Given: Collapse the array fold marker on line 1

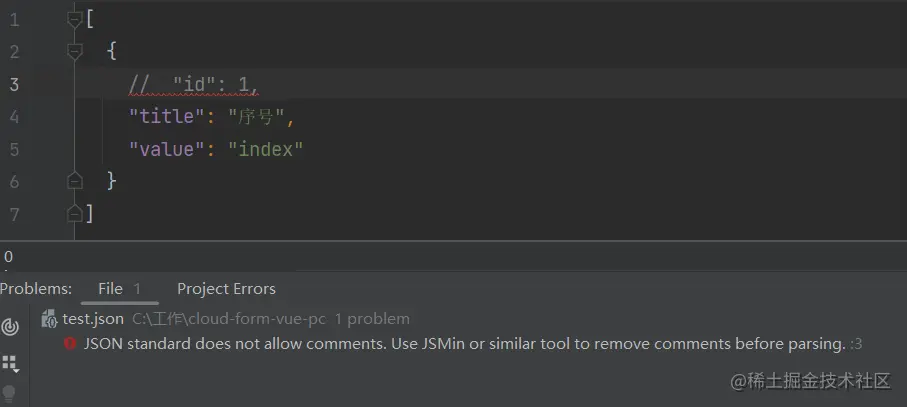Looking at the screenshot, I should click(x=75, y=20).
